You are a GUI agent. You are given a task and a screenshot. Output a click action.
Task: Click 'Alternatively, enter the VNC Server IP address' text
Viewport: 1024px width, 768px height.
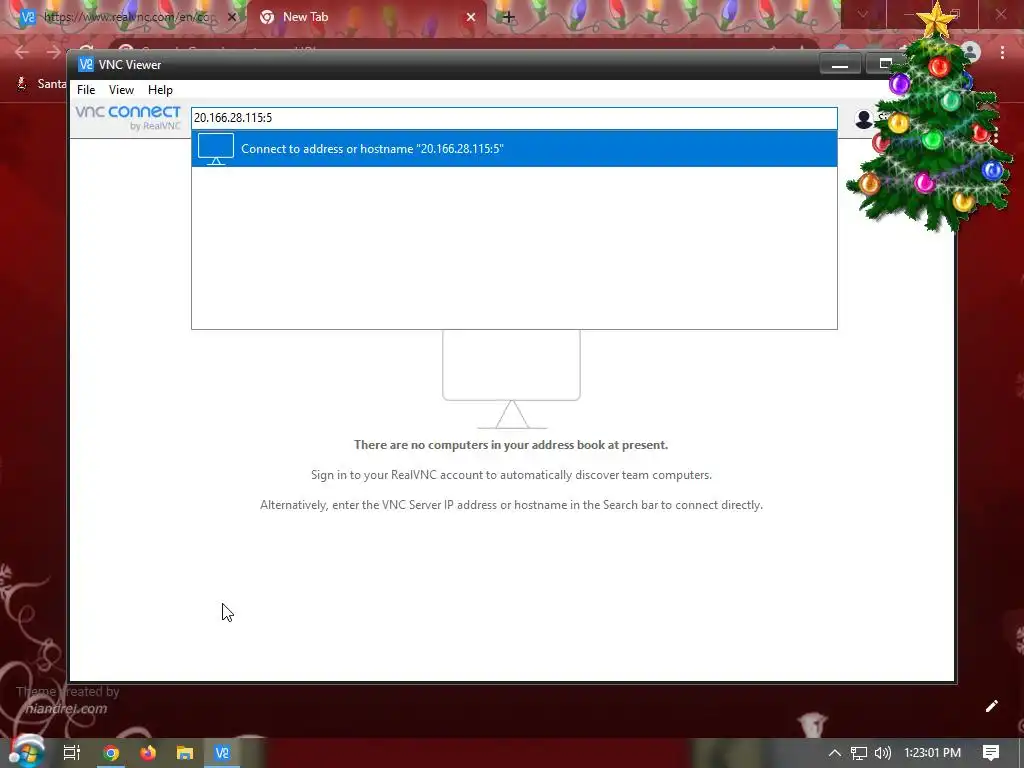coord(511,505)
